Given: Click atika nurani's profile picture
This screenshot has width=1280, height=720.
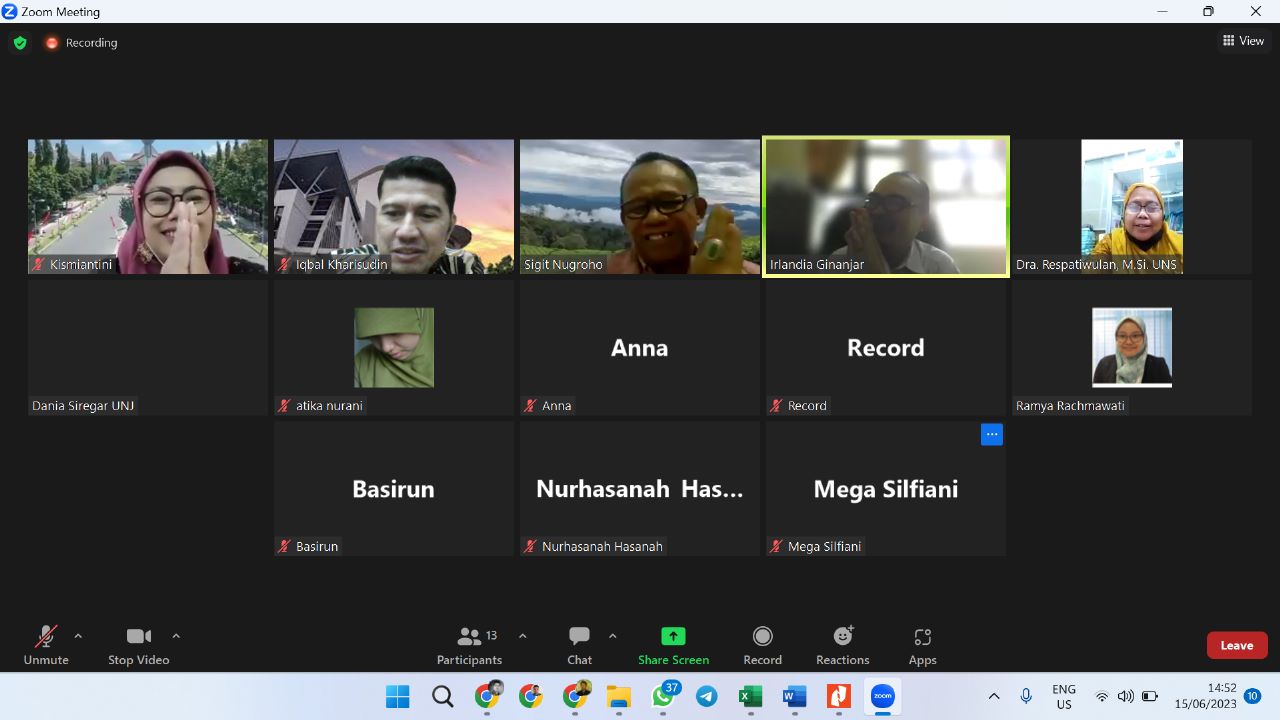Looking at the screenshot, I should pos(394,347).
